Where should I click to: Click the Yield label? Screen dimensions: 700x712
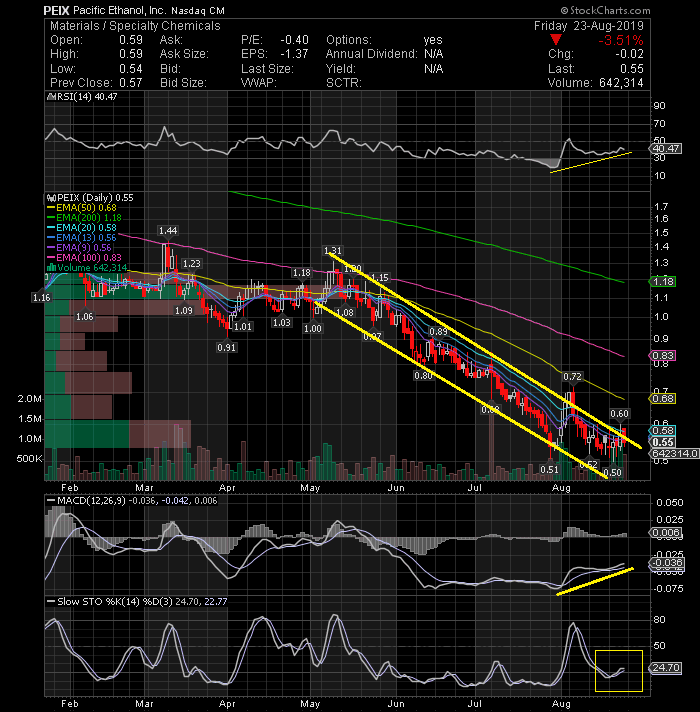(x=340, y=69)
